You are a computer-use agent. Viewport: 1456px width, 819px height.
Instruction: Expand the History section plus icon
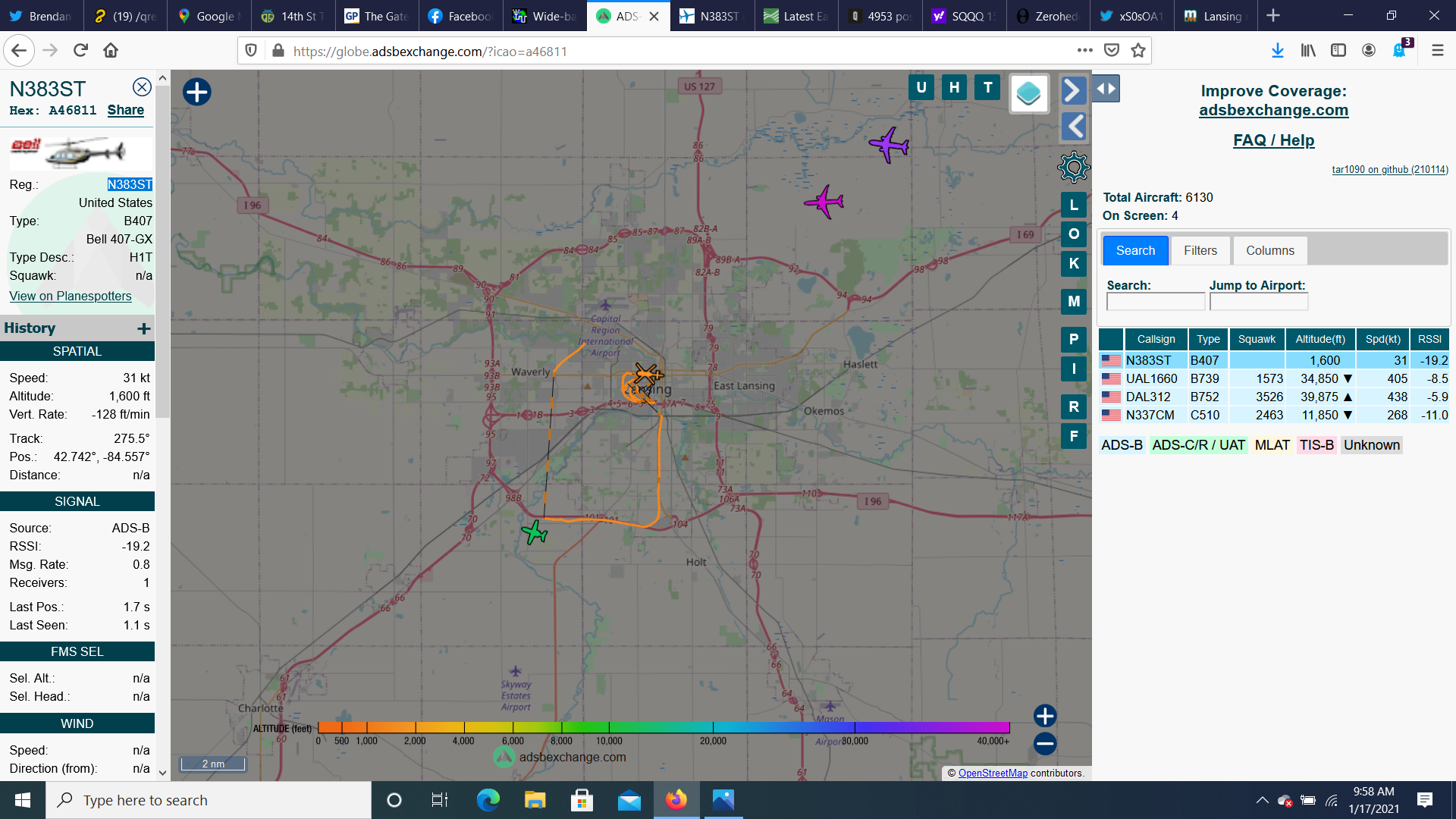pyautogui.click(x=144, y=328)
